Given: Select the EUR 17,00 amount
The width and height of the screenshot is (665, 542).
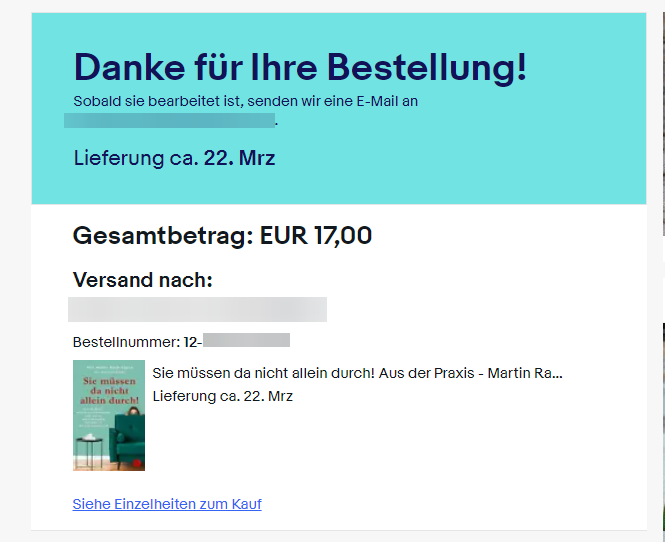Looking at the screenshot, I should (x=316, y=235).
